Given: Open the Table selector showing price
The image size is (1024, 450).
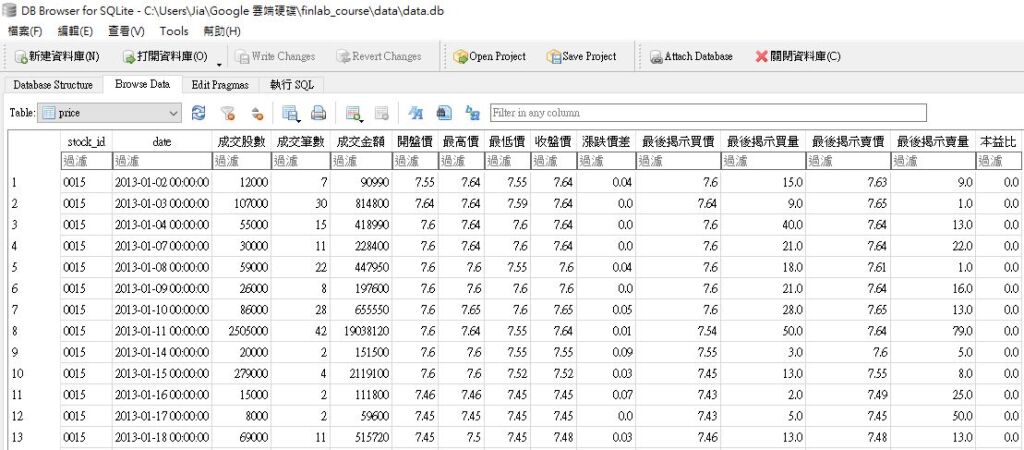Looking at the screenshot, I should 109,113.
